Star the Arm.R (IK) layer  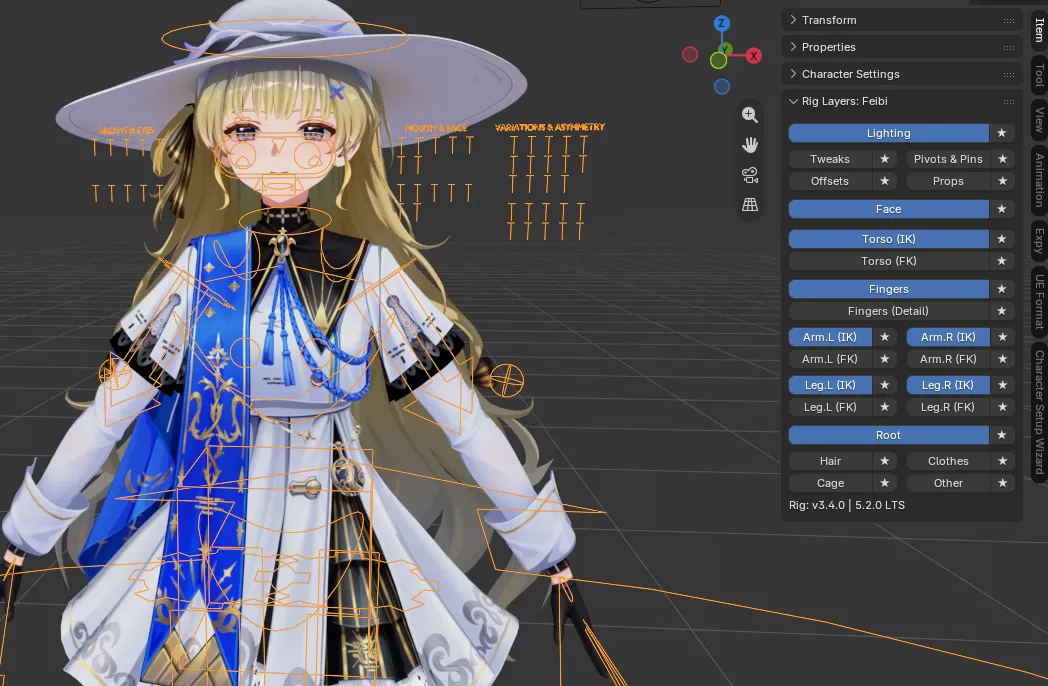click(x=1003, y=337)
